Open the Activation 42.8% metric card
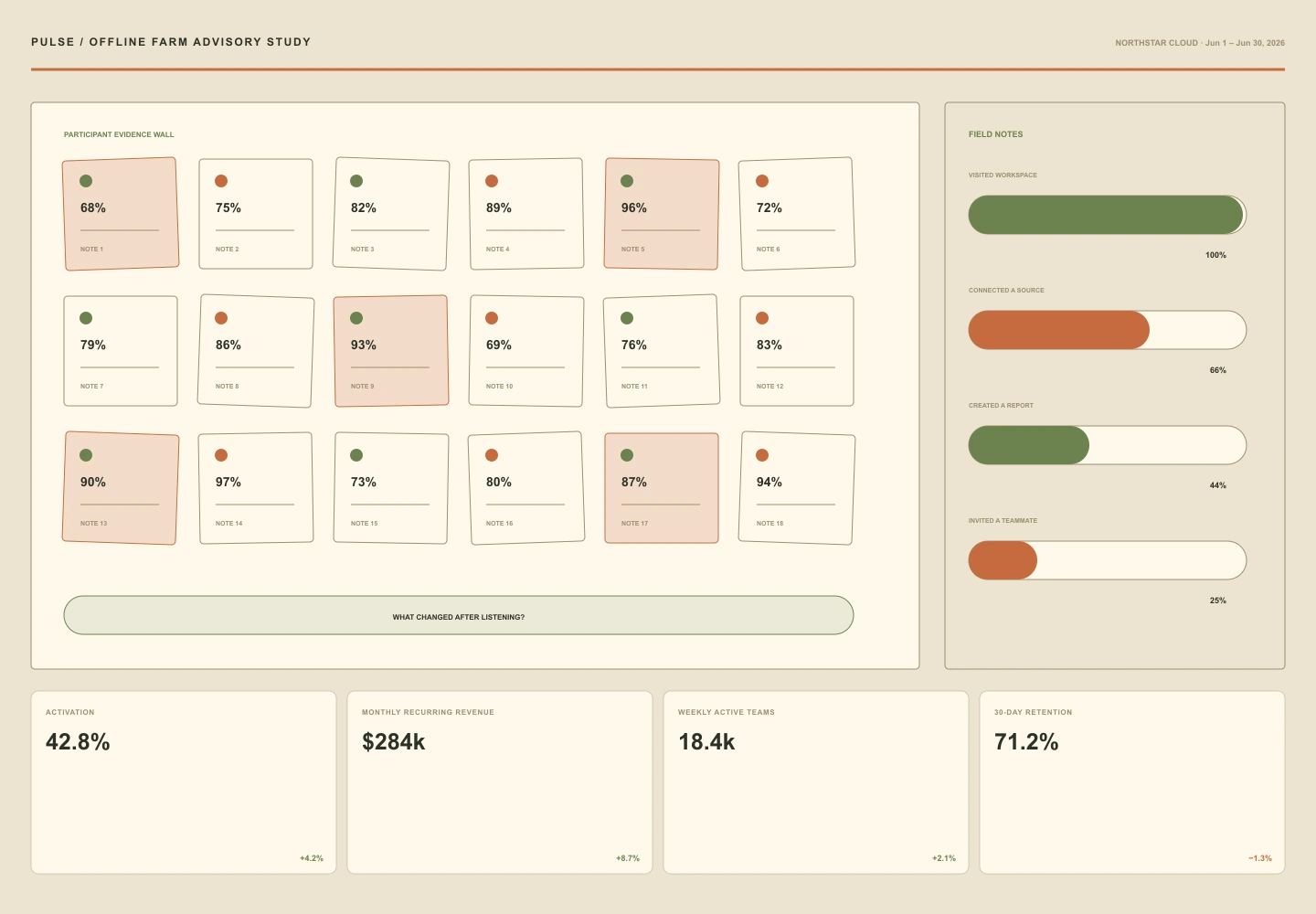Viewport: 1316px width, 914px height. tap(184, 782)
